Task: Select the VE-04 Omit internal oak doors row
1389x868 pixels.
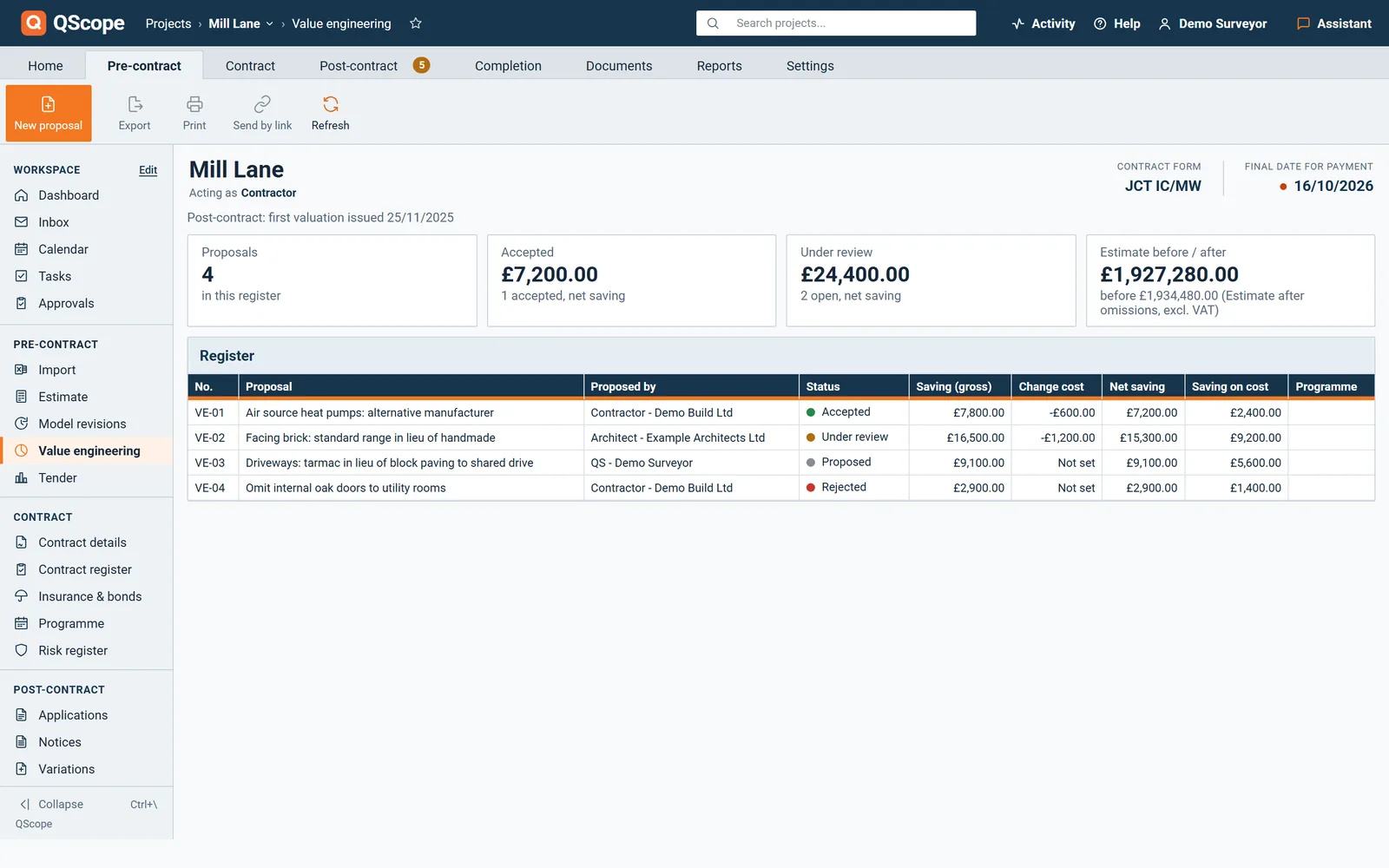Action: 780,488
